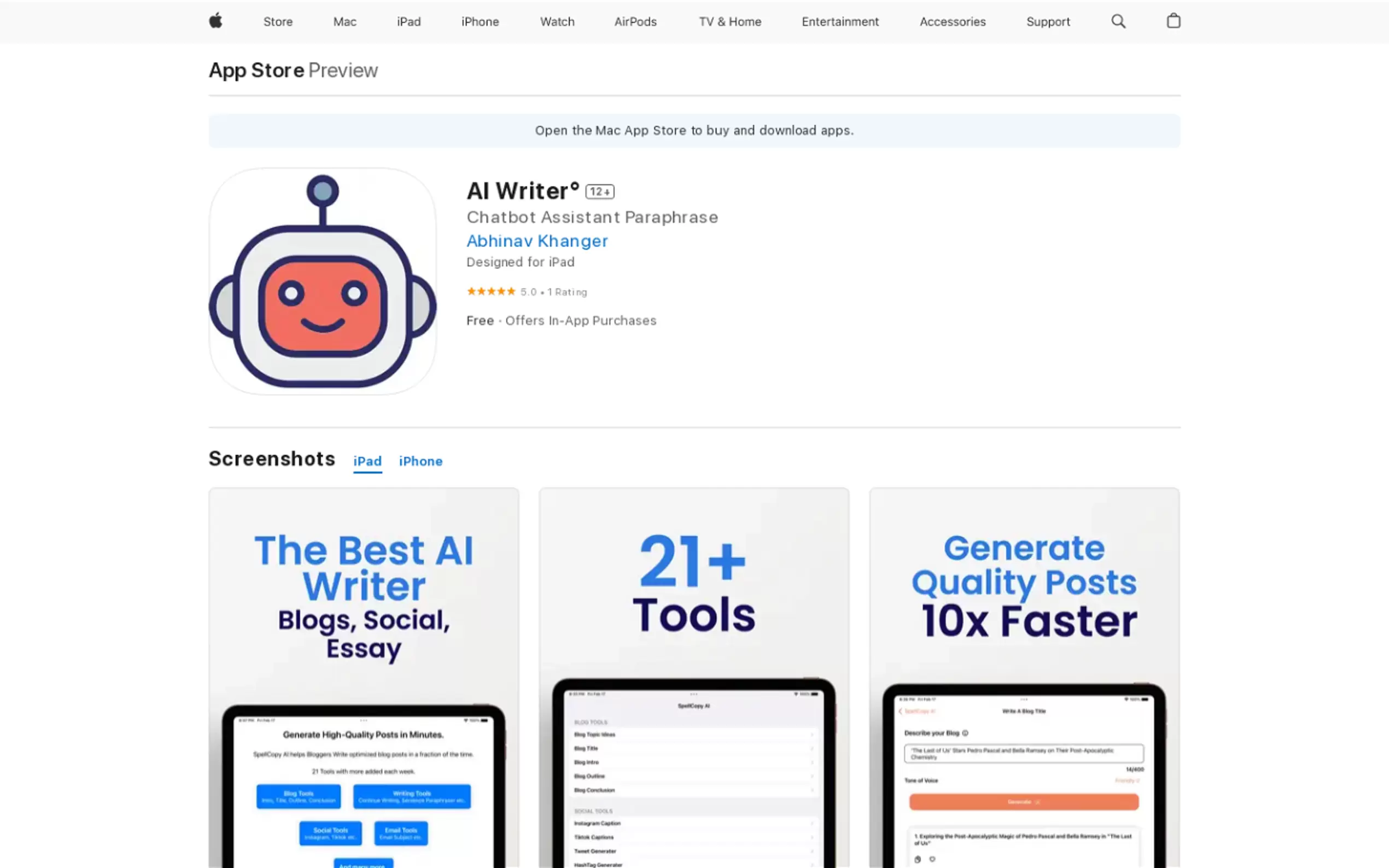Click the App Store heading link
This screenshot has height=868, width=1389.
[256, 71]
